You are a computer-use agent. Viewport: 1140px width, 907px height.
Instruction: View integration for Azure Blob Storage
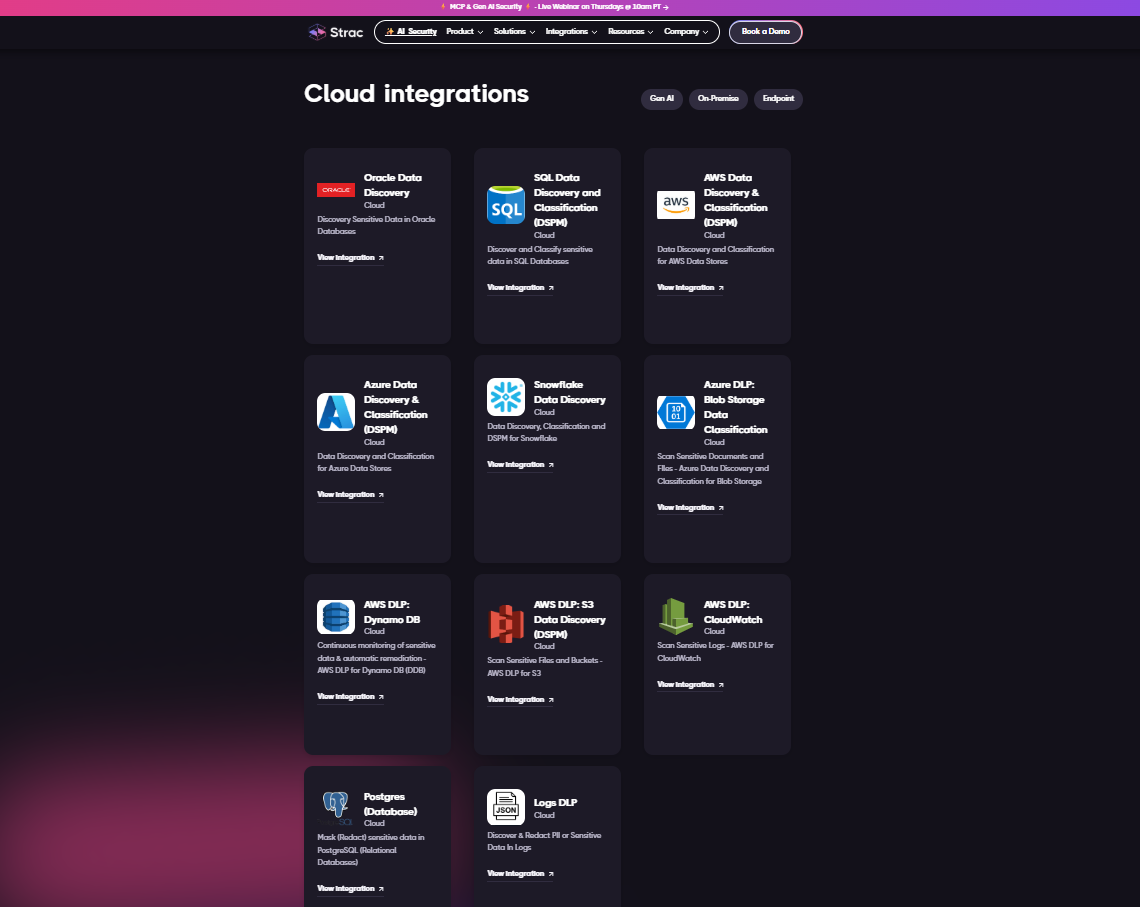coord(691,507)
